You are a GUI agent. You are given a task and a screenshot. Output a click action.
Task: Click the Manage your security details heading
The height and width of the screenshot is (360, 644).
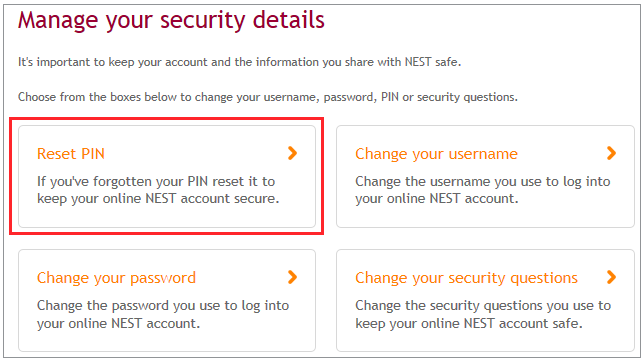pos(171,20)
